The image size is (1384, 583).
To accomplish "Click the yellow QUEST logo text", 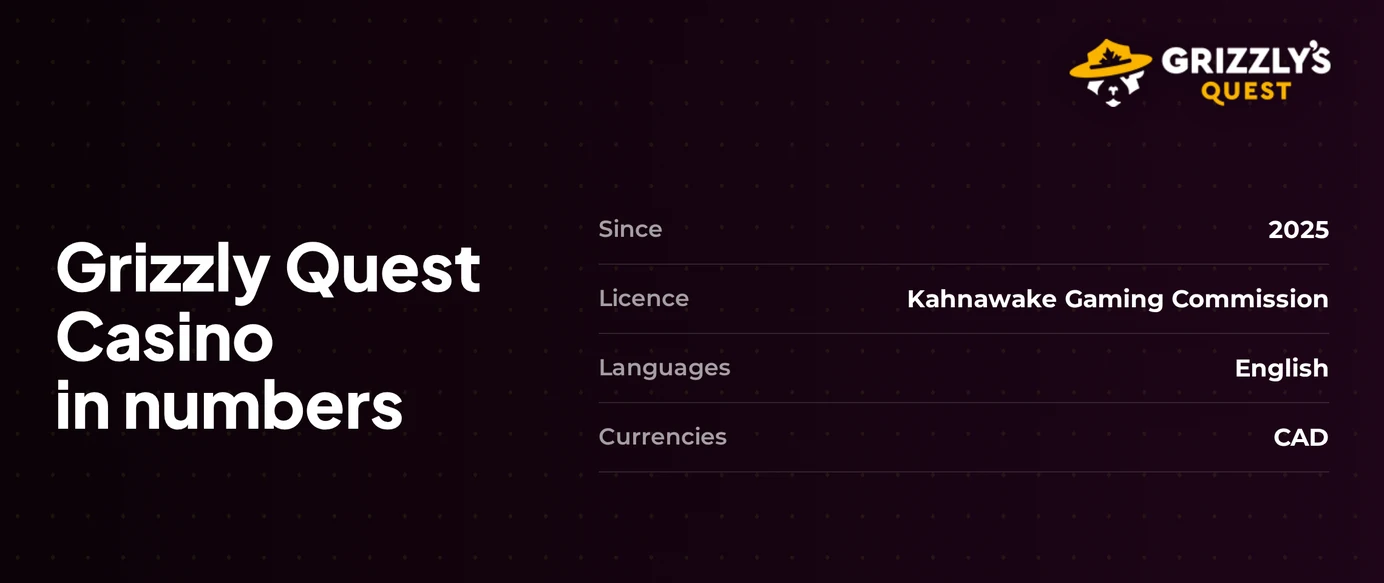I will (x=1246, y=92).
